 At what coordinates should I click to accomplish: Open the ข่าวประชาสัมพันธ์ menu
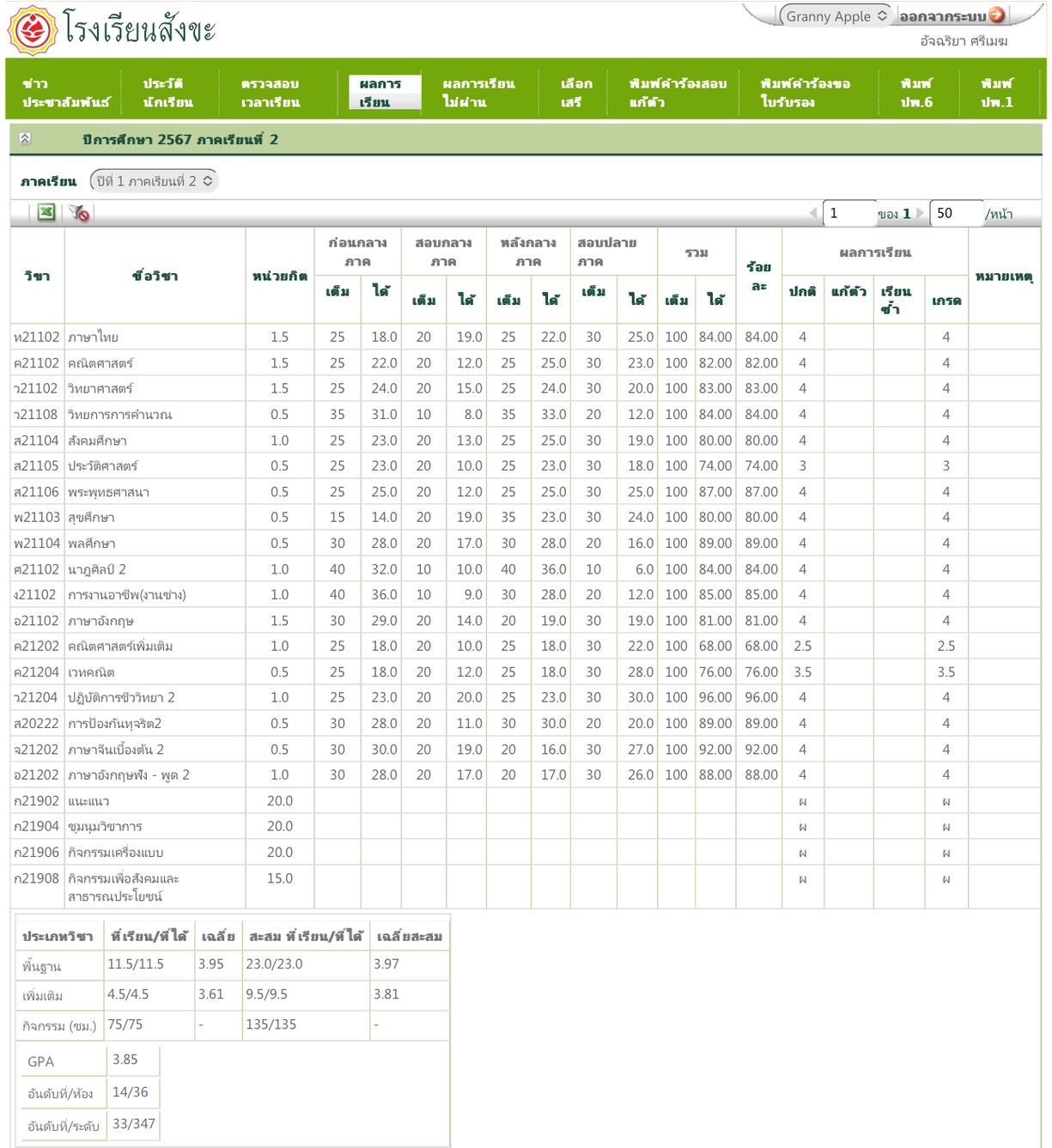point(66,93)
